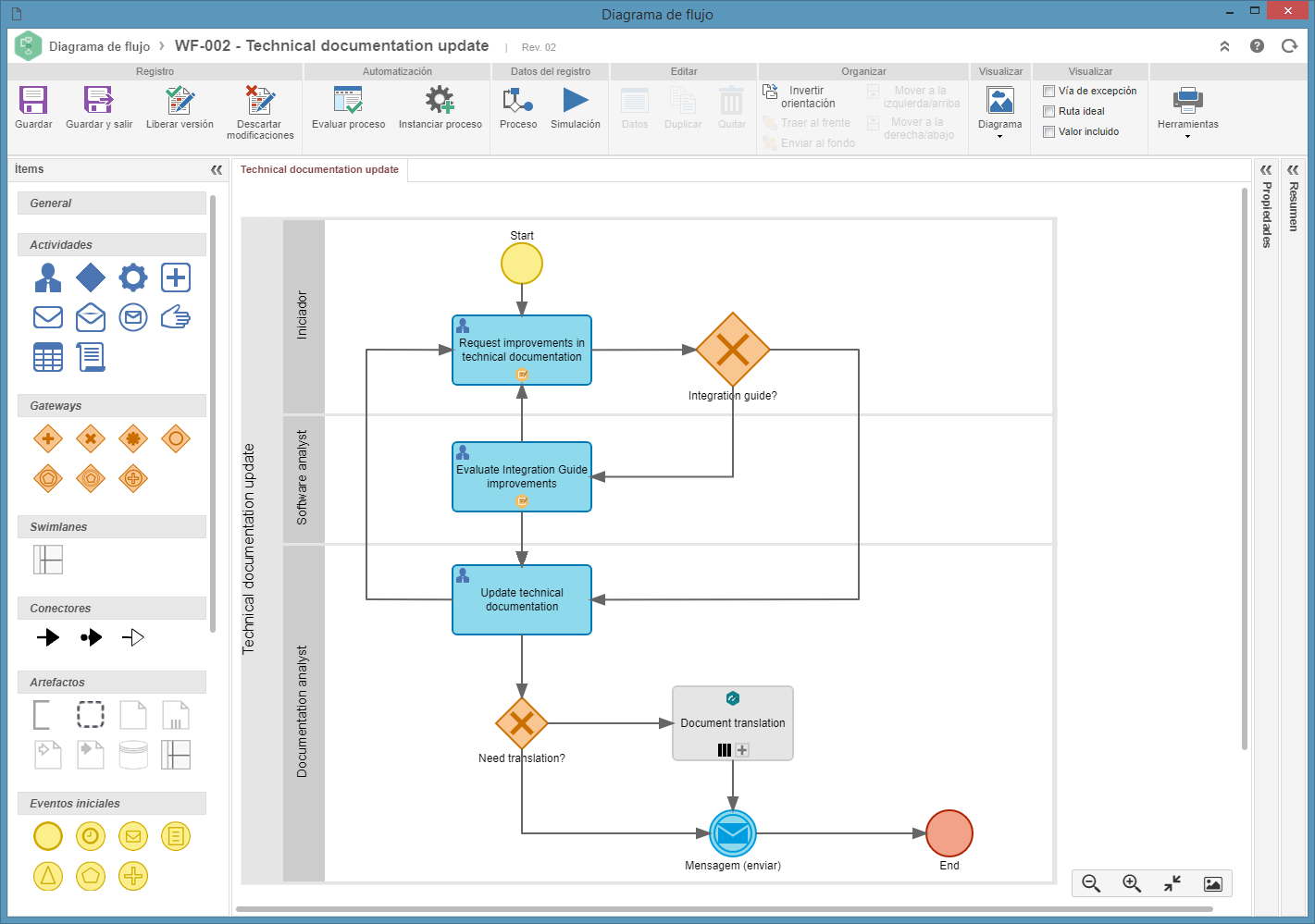
Task: Enable Valor incluido checkbox
Action: tap(1048, 131)
